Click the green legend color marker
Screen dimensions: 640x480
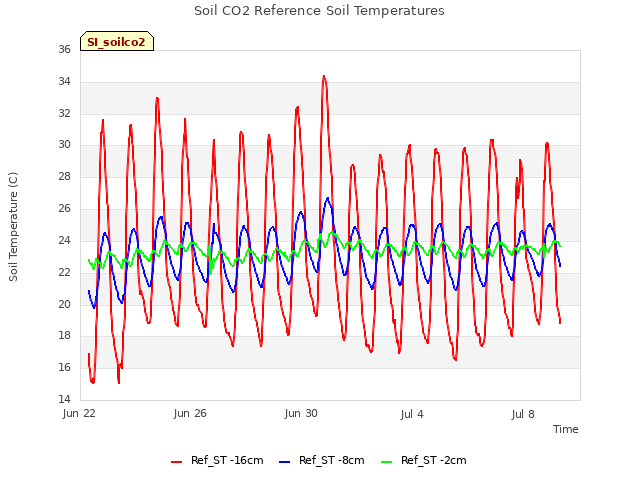pos(386,462)
